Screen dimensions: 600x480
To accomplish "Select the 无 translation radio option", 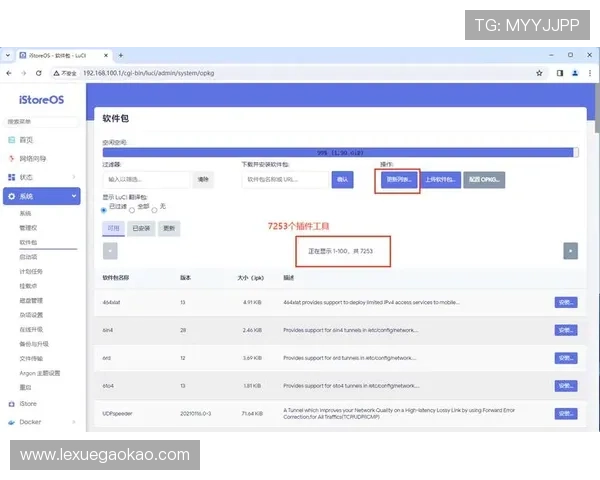I will coord(157,207).
